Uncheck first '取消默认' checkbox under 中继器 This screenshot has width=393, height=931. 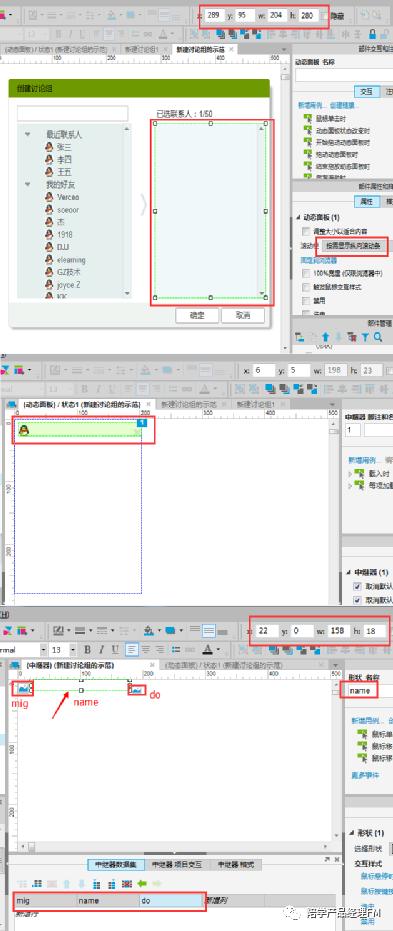(x=357, y=586)
